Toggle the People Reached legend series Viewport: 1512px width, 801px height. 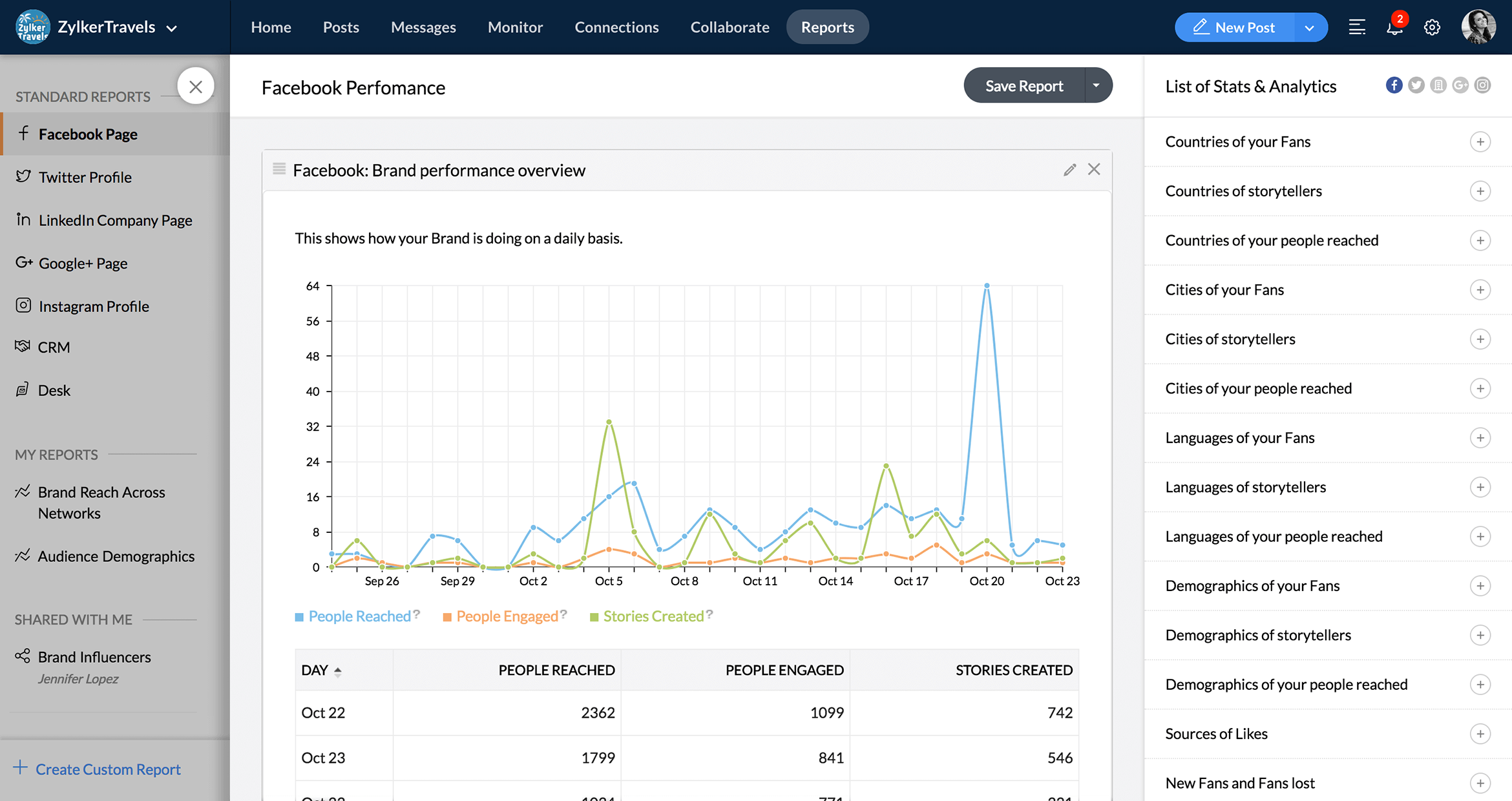(x=353, y=616)
